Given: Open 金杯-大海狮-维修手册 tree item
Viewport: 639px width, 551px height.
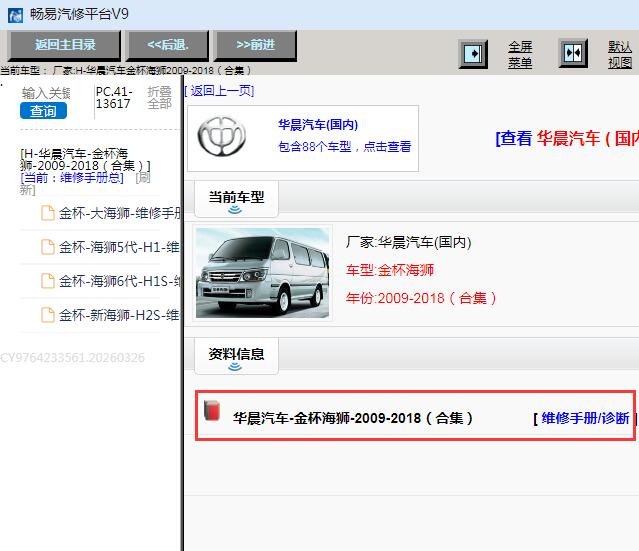Looking at the screenshot, I should 120,213.
